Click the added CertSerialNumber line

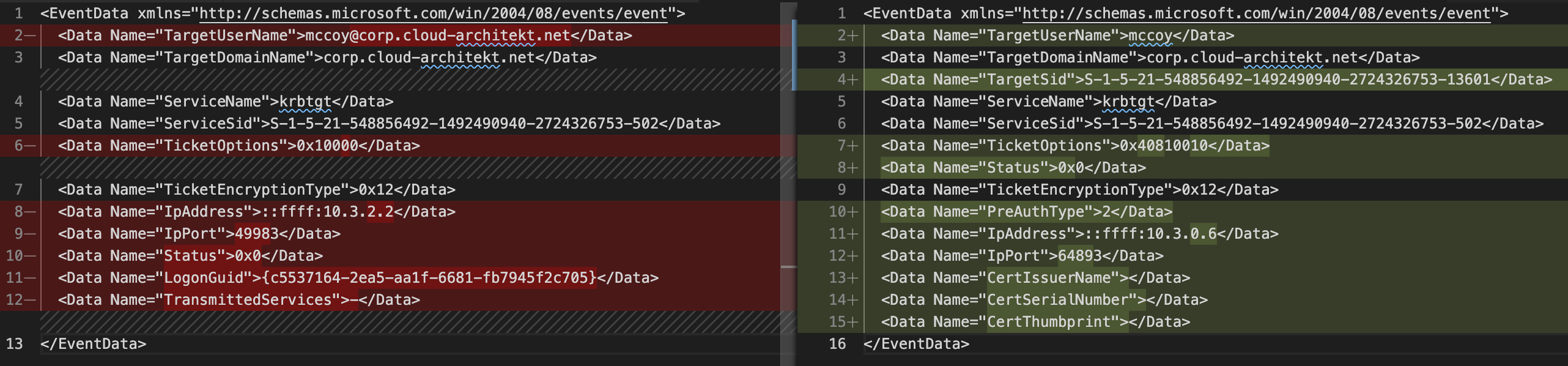point(1044,300)
